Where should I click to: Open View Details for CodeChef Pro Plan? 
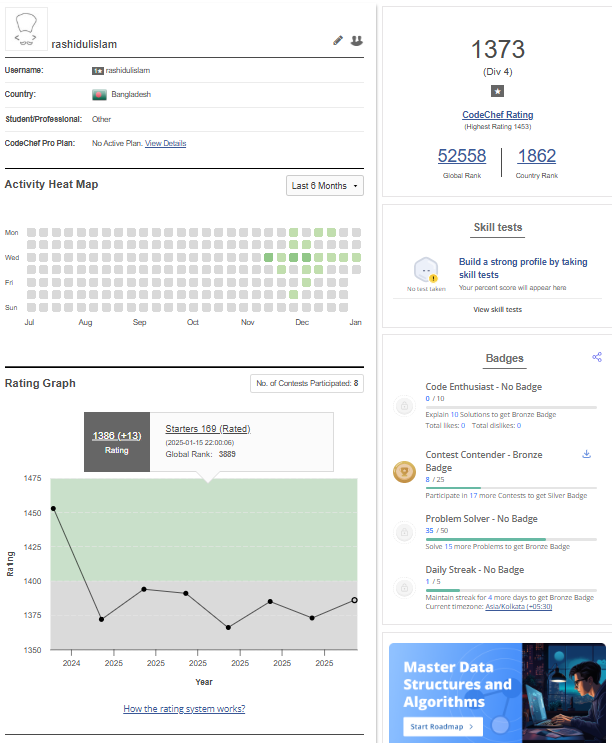pyautogui.click(x=165, y=143)
